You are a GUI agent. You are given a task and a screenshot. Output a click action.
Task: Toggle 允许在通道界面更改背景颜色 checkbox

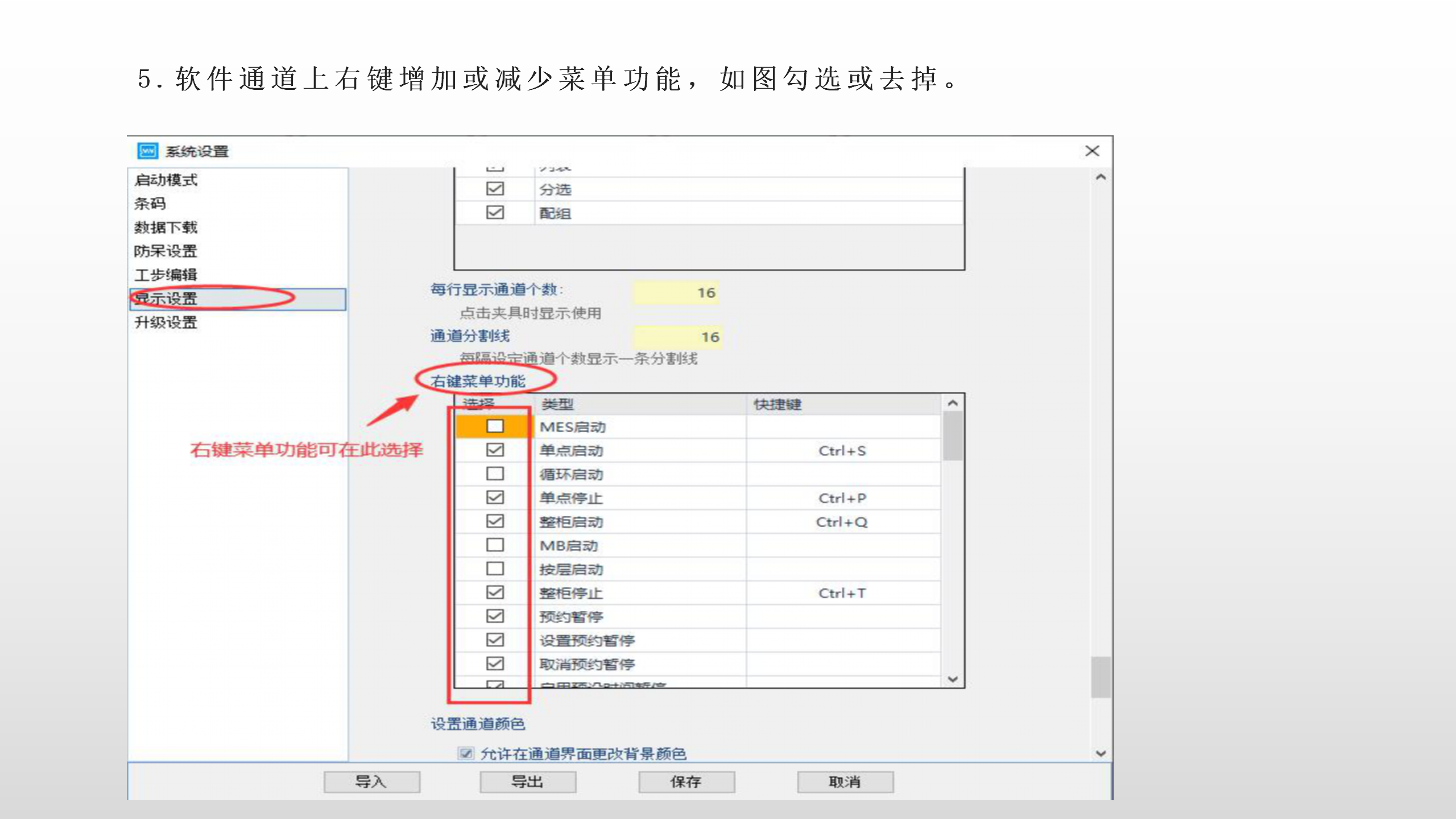coord(466,754)
